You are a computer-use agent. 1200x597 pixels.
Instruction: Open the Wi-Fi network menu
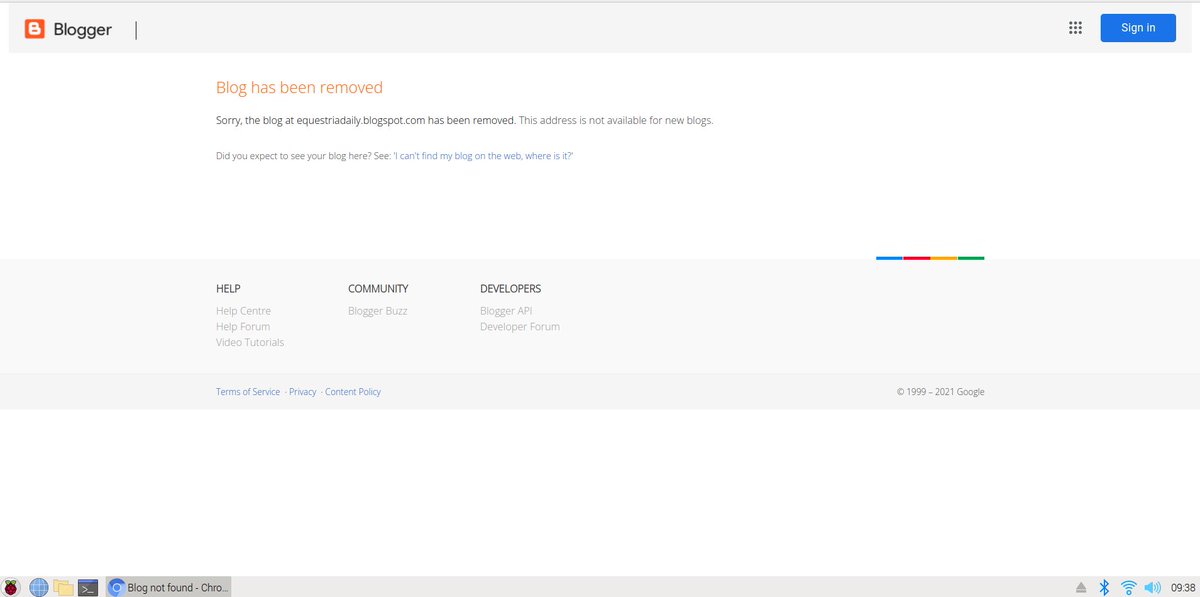coord(1129,588)
